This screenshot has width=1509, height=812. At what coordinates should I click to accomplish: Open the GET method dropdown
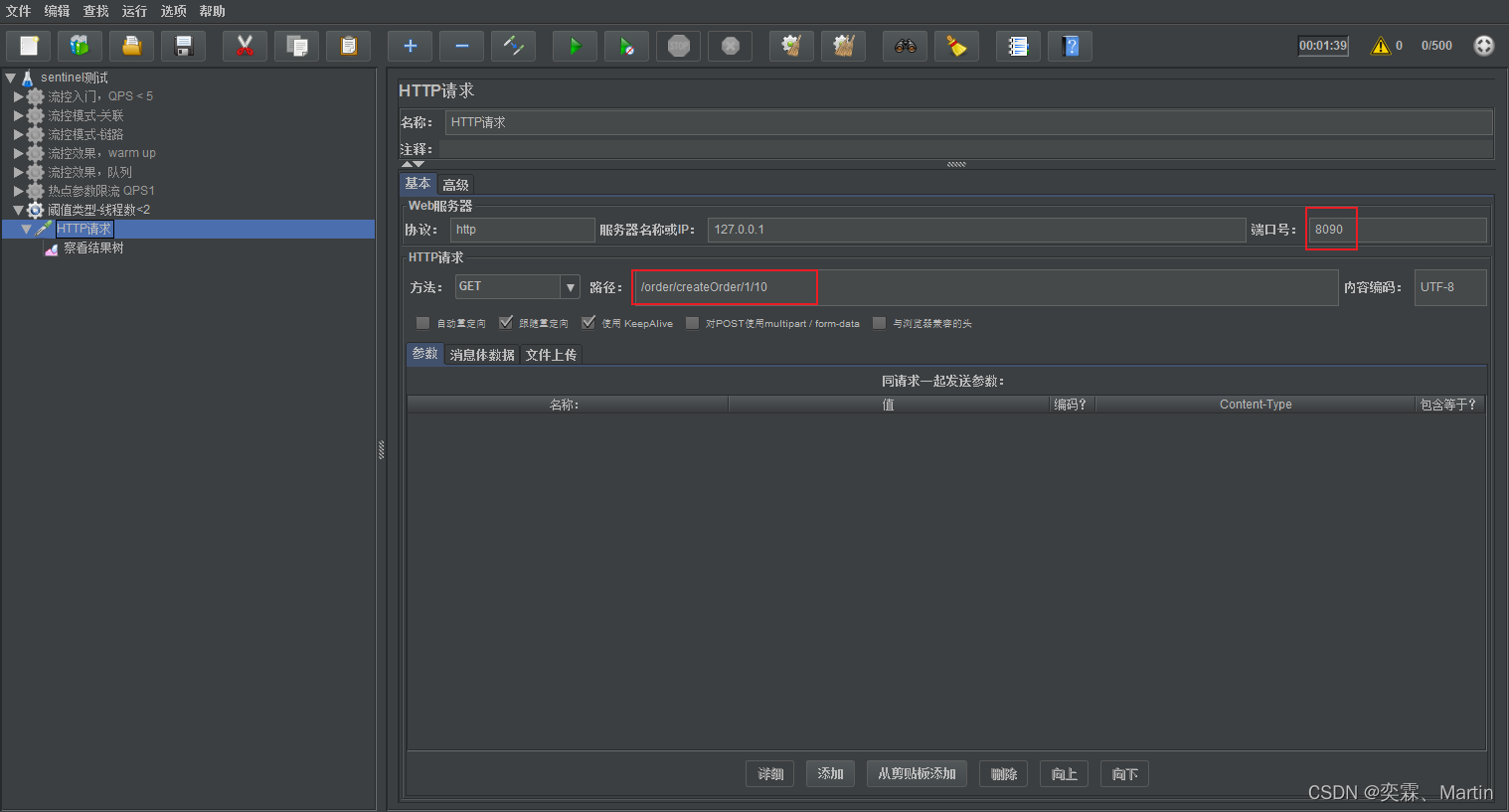pos(571,287)
